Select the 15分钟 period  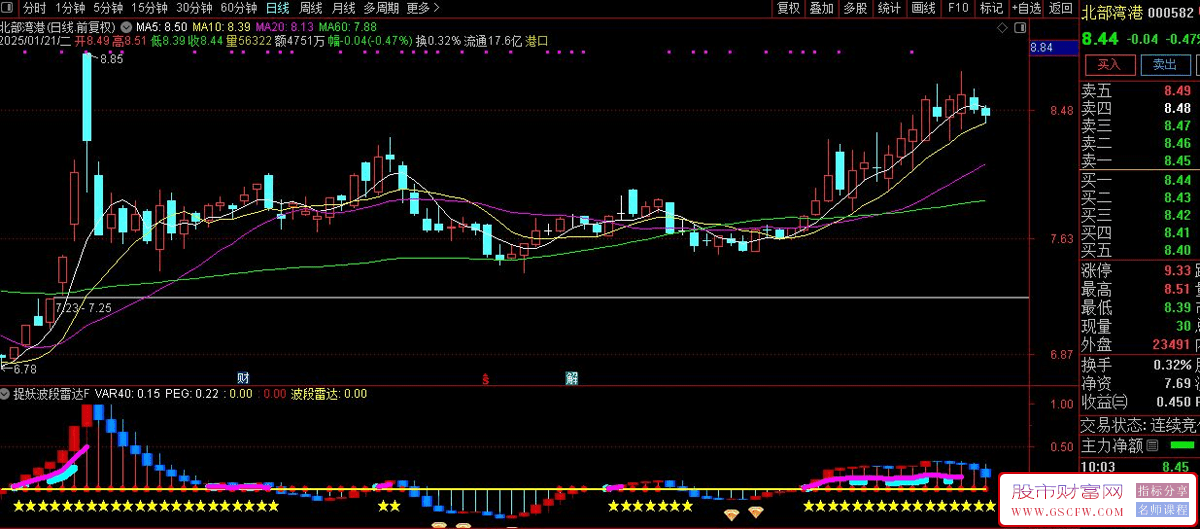tap(149, 8)
